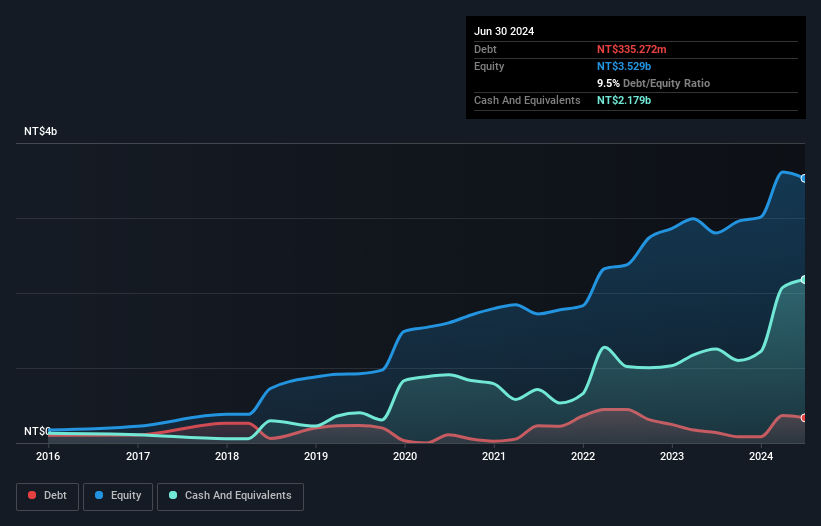Click the blue Equity endpoint marker
Viewport: 821px width, 526px height.
coord(804,178)
